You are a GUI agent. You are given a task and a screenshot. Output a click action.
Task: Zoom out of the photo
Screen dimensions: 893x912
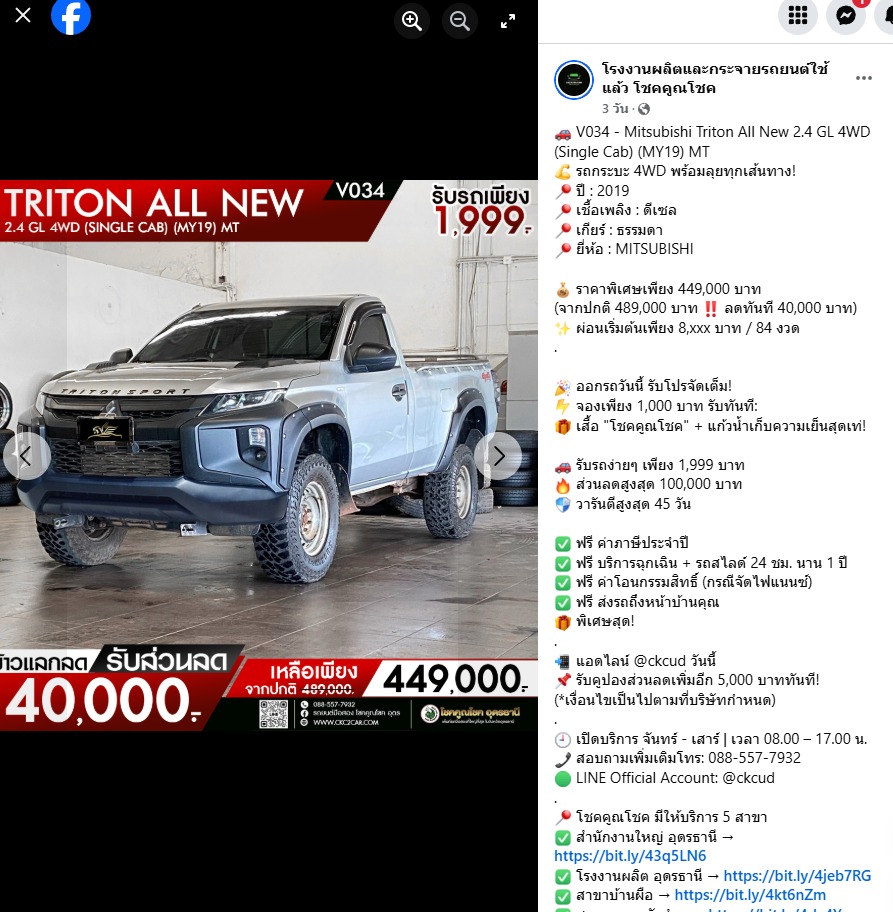pos(460,22)
